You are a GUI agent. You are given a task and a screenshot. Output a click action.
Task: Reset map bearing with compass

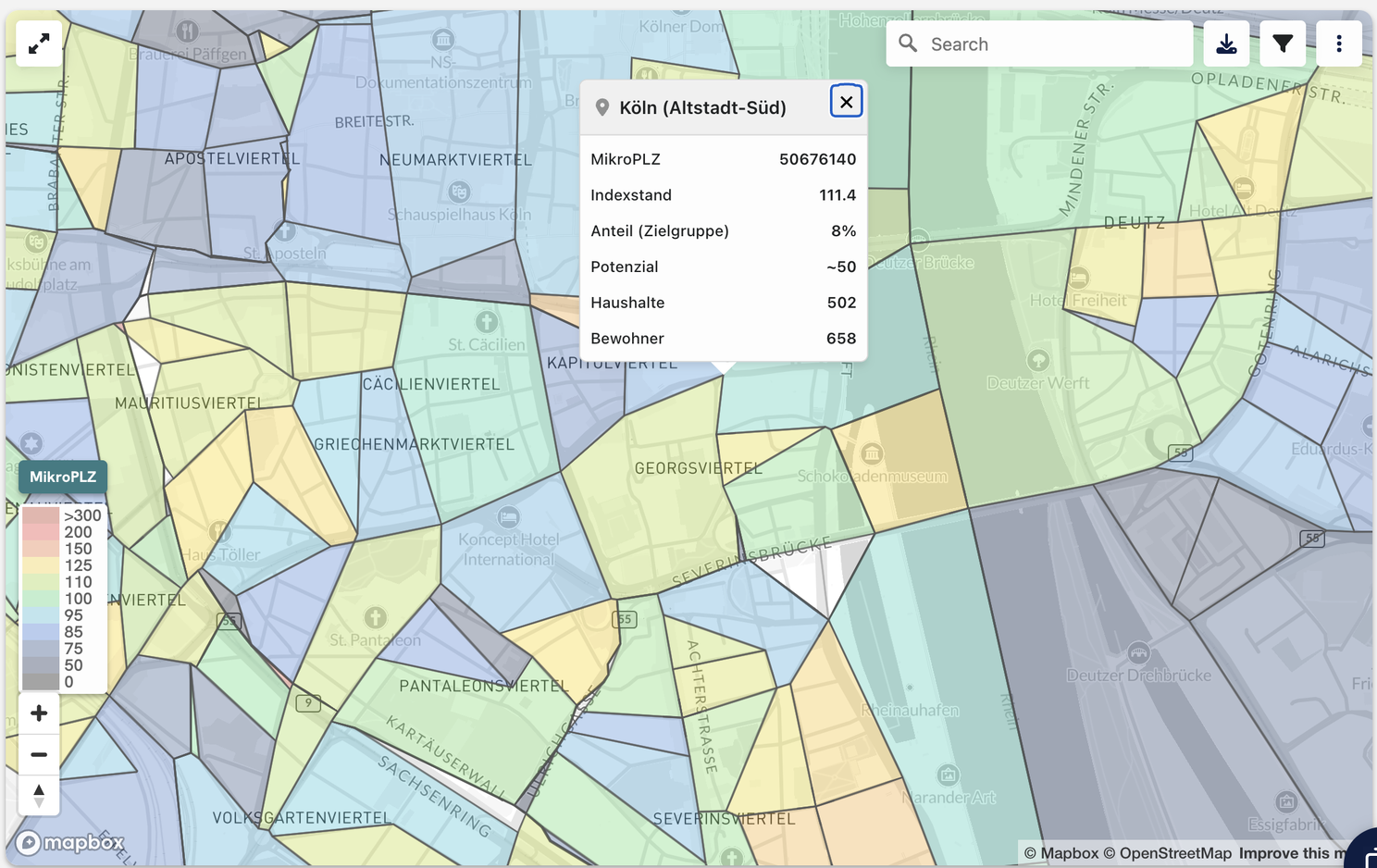pyautogui.click(x=39, y=796)
